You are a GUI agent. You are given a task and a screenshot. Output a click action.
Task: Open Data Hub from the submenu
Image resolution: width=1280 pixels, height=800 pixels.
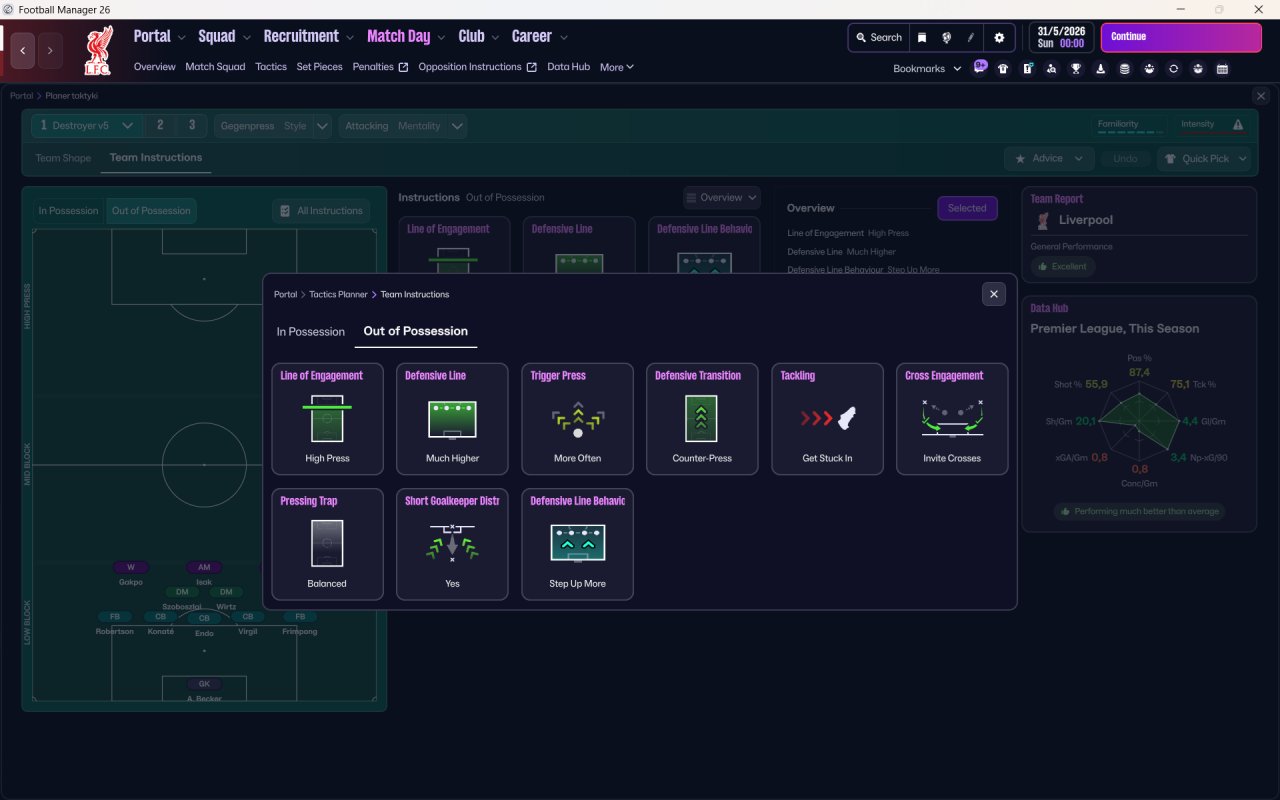pyautogui.click(x=568, y=67)
